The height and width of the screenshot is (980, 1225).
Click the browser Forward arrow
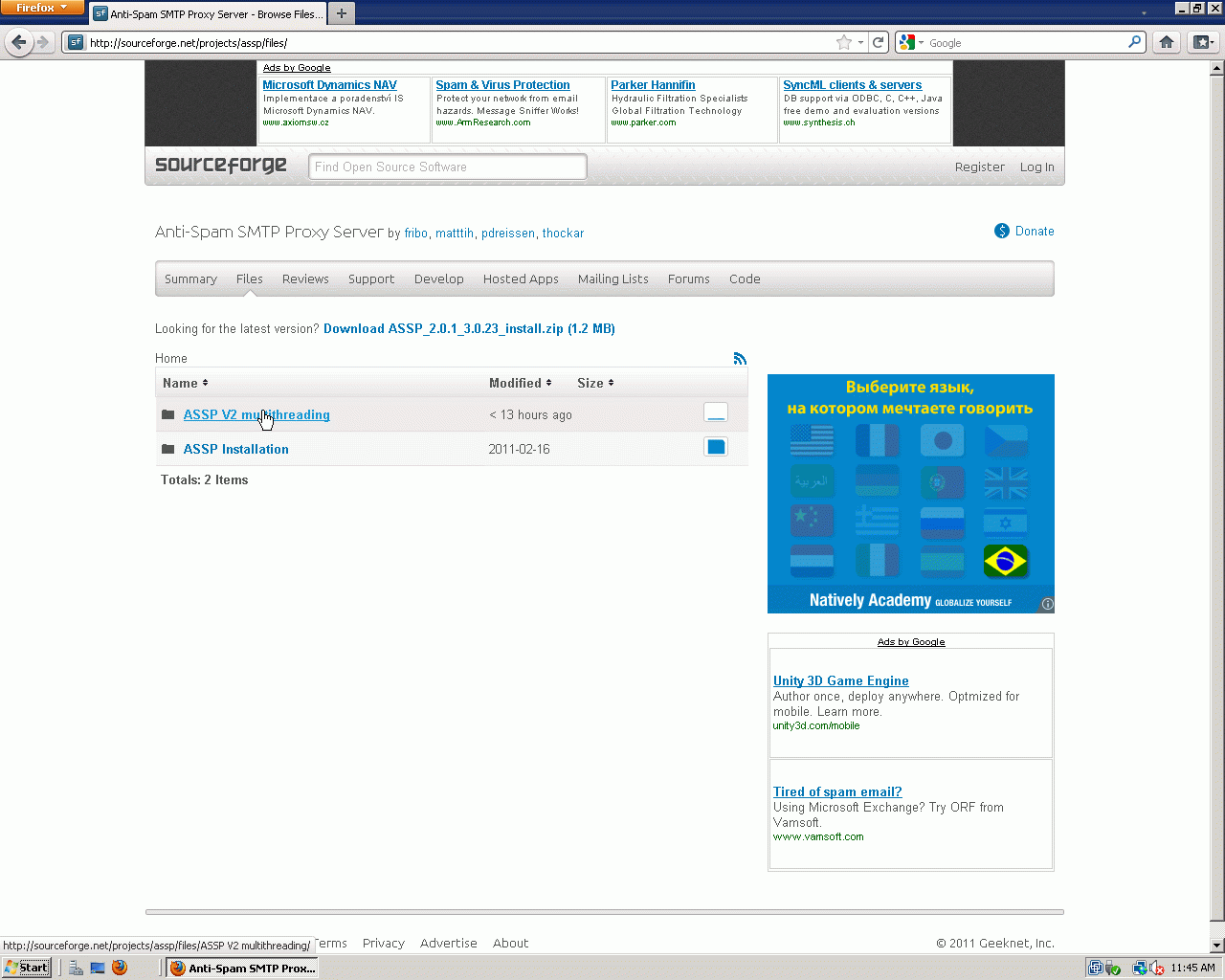(43, 42)
